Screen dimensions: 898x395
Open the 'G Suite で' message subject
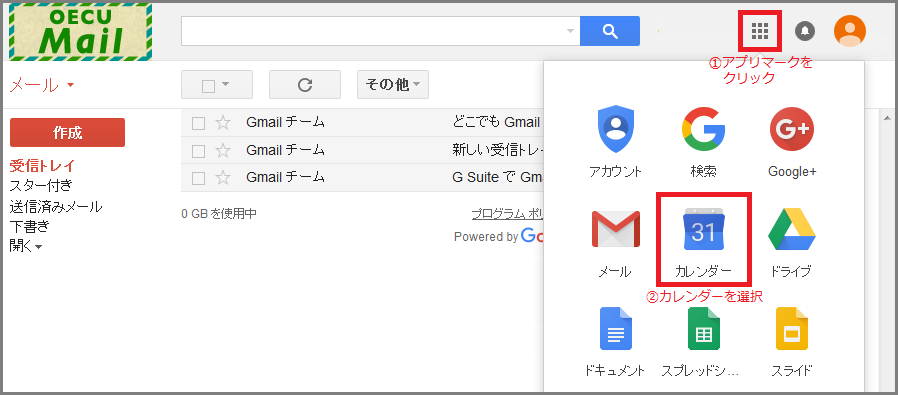coord(497,178)
